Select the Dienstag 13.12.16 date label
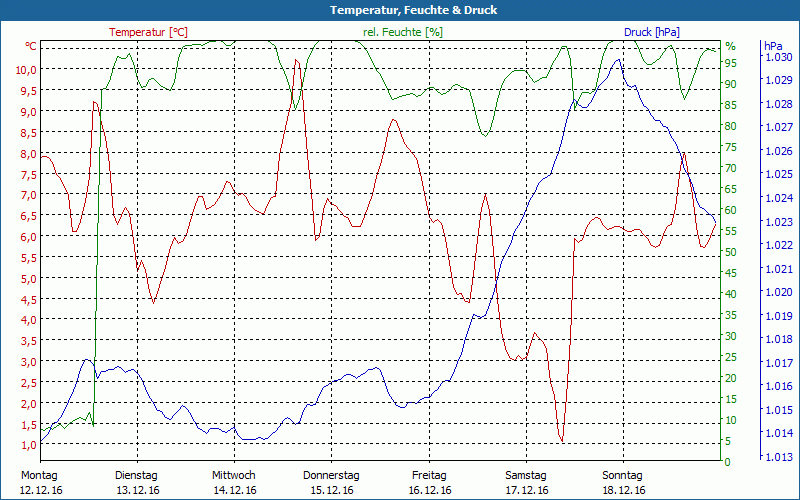800x500 pixels. (x=137, y=482)
